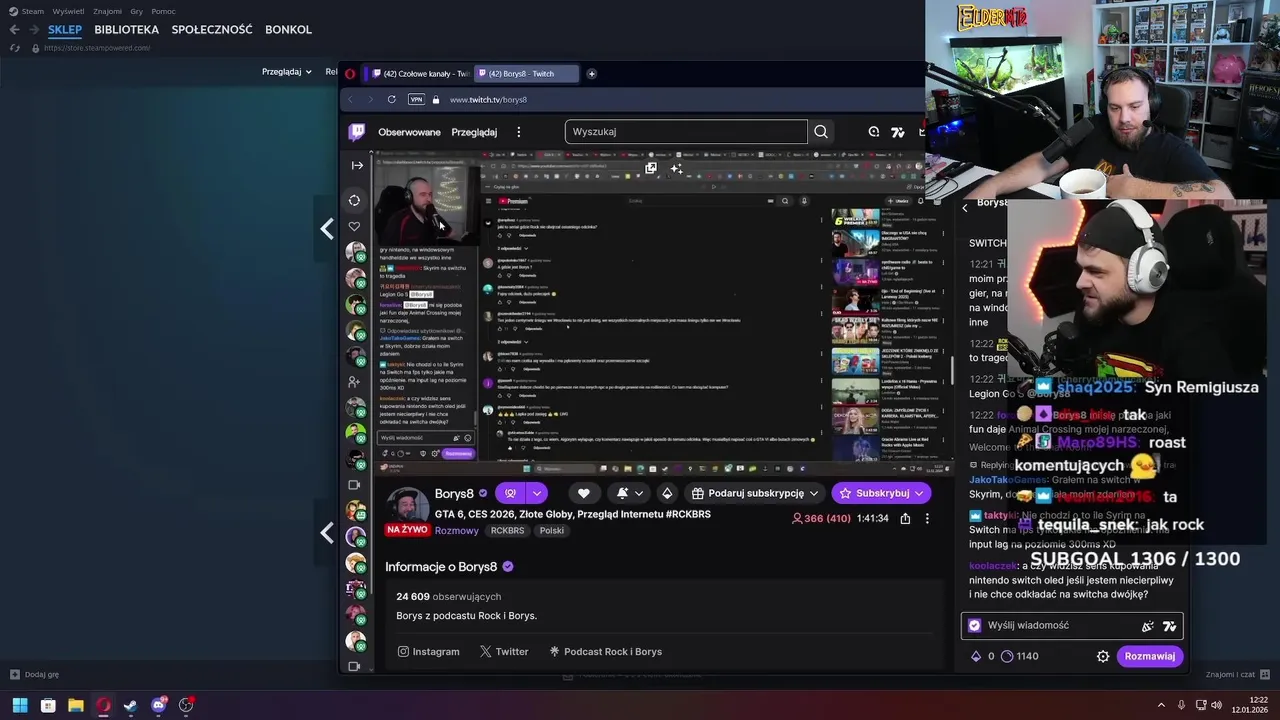Open the stream options three-dot menu

pyautogui.click(x=927, y=519)
